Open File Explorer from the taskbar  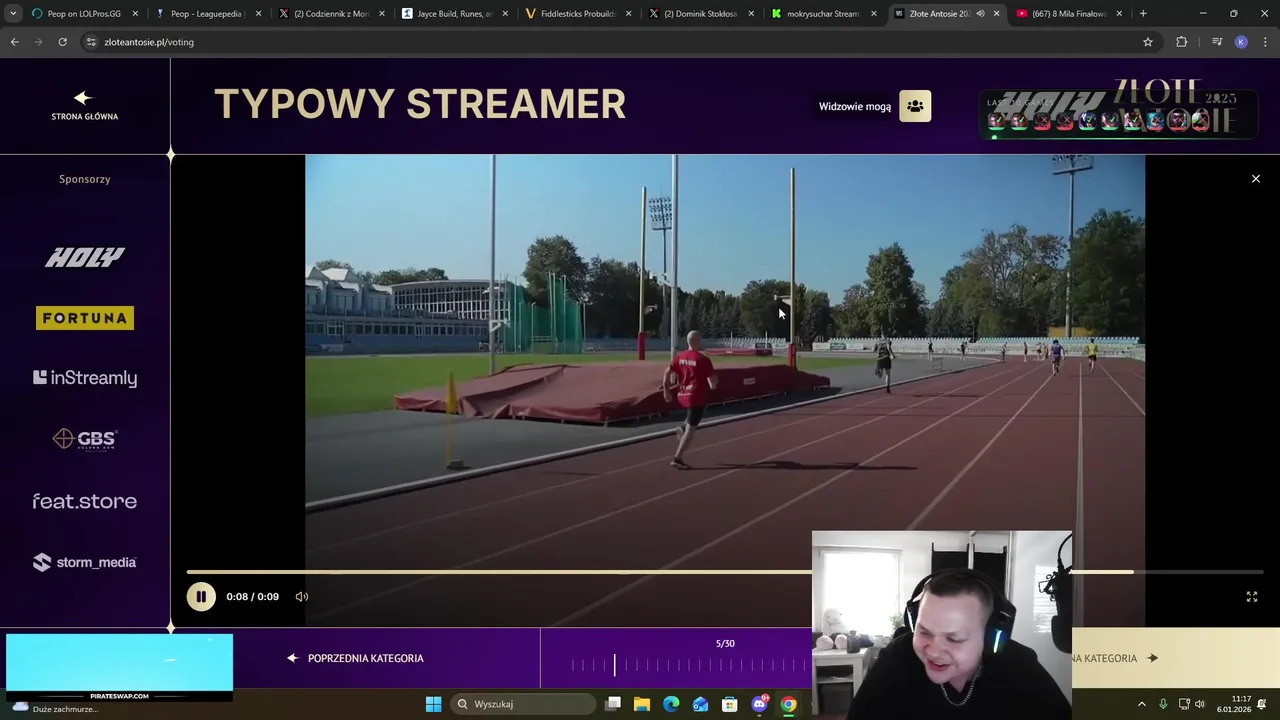[x=642, y=704]
